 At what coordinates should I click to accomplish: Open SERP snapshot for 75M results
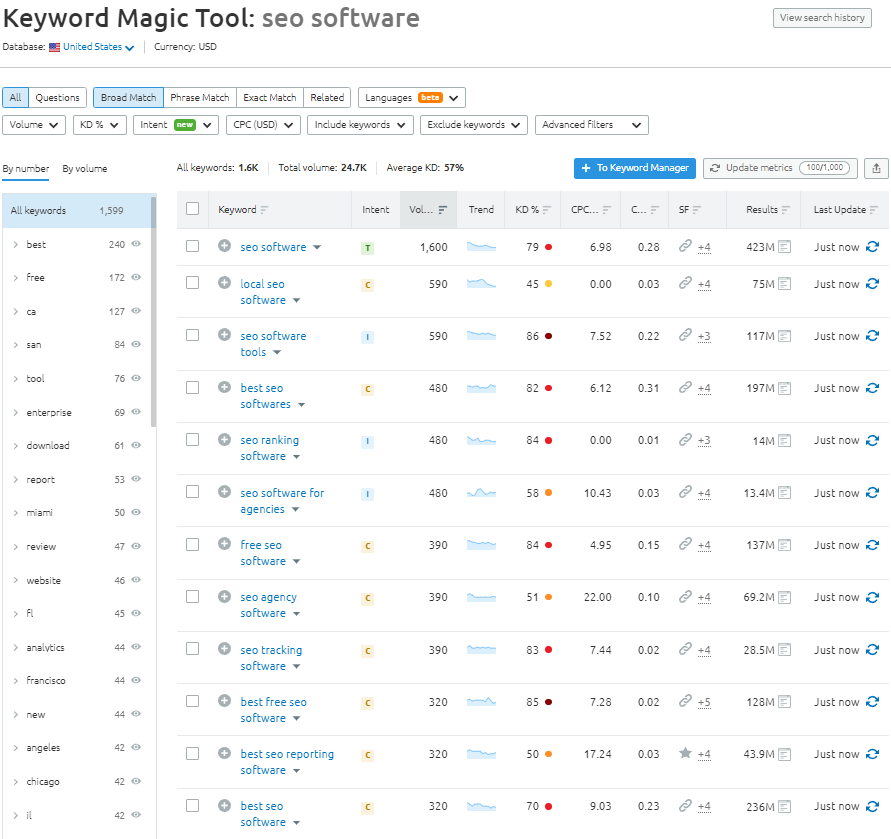tap(784, 284)
